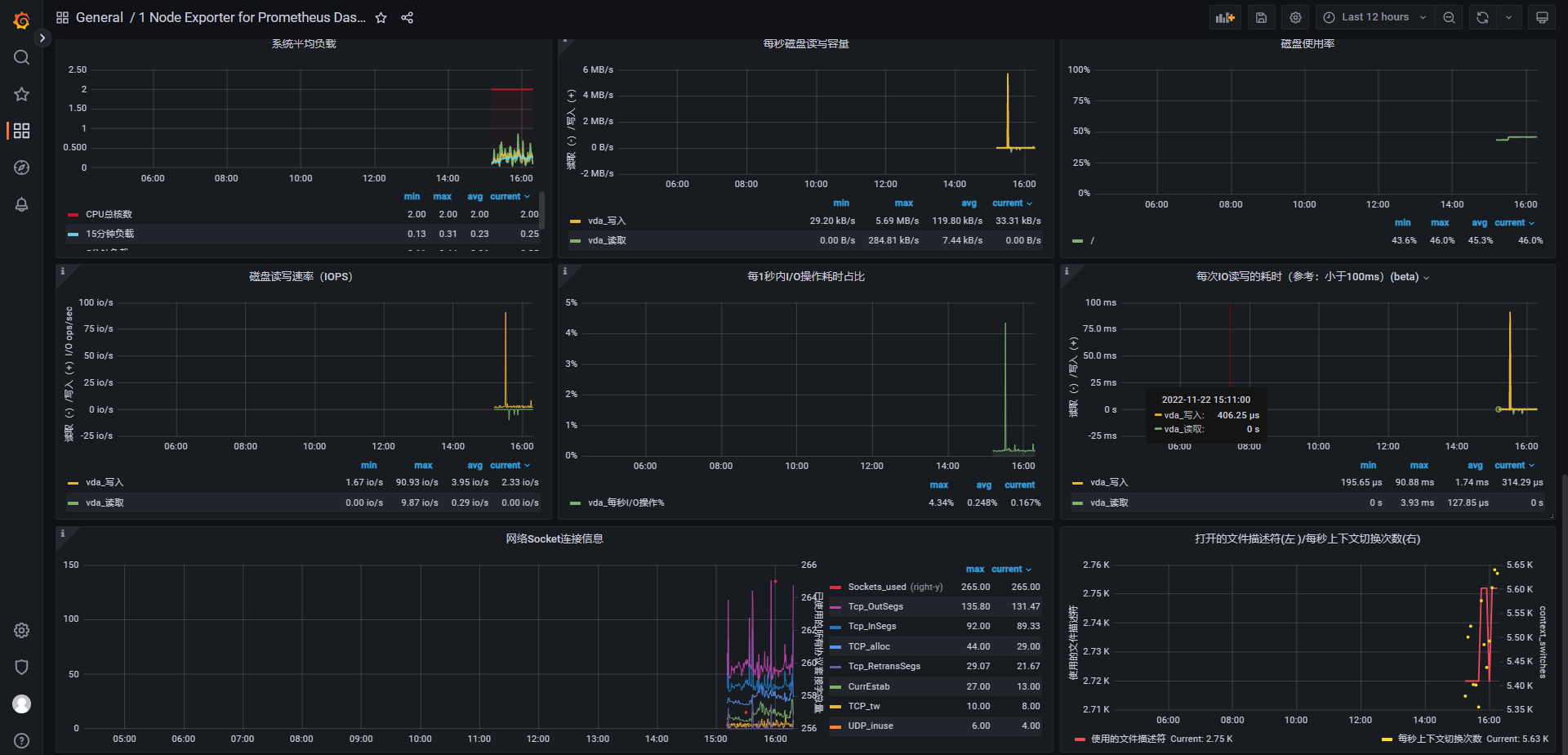
Task: Open the Explore compass icon
Action: click(22, 168)
